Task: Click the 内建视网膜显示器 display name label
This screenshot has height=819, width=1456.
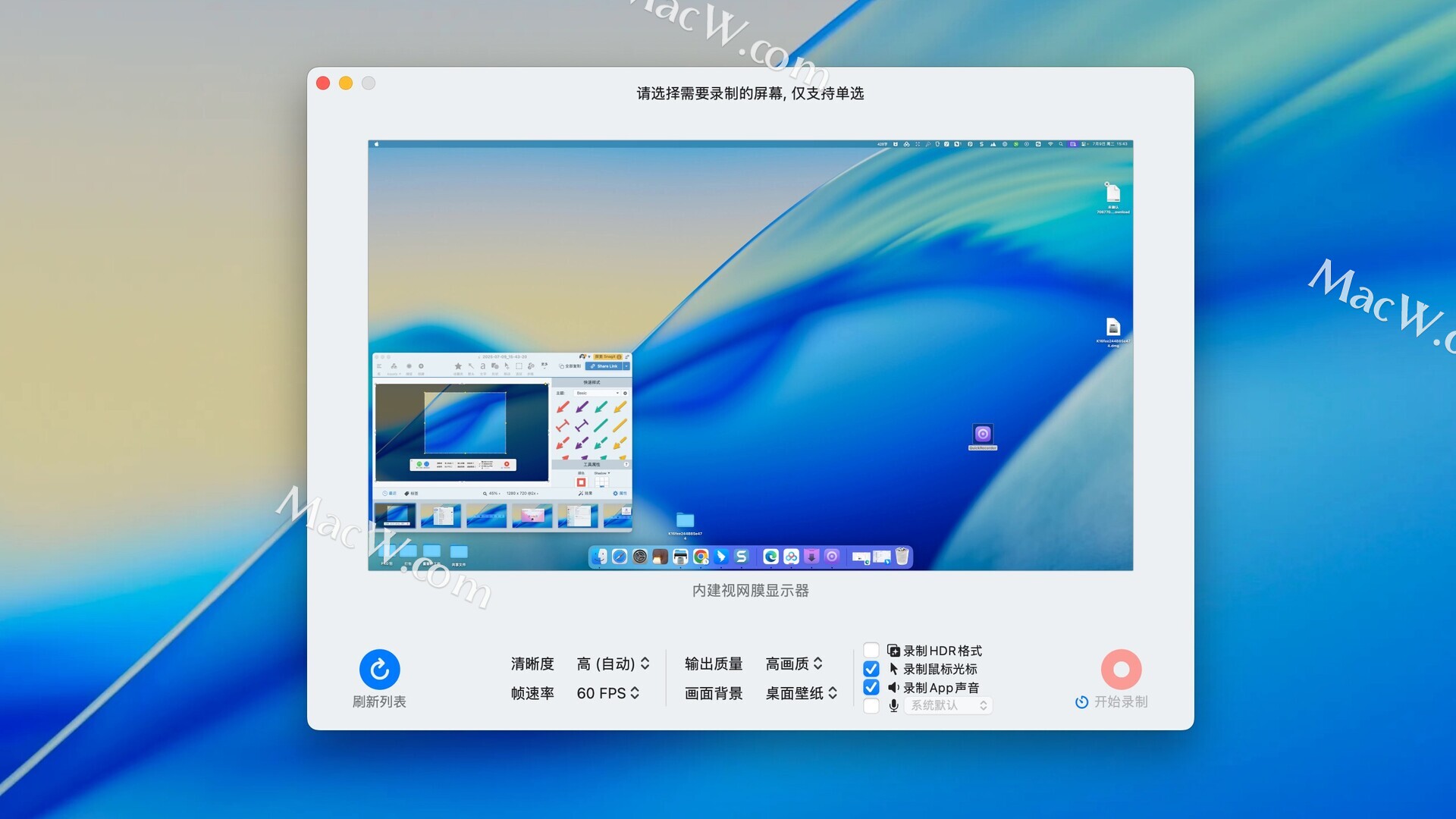Action: click(x=751, y=591)
